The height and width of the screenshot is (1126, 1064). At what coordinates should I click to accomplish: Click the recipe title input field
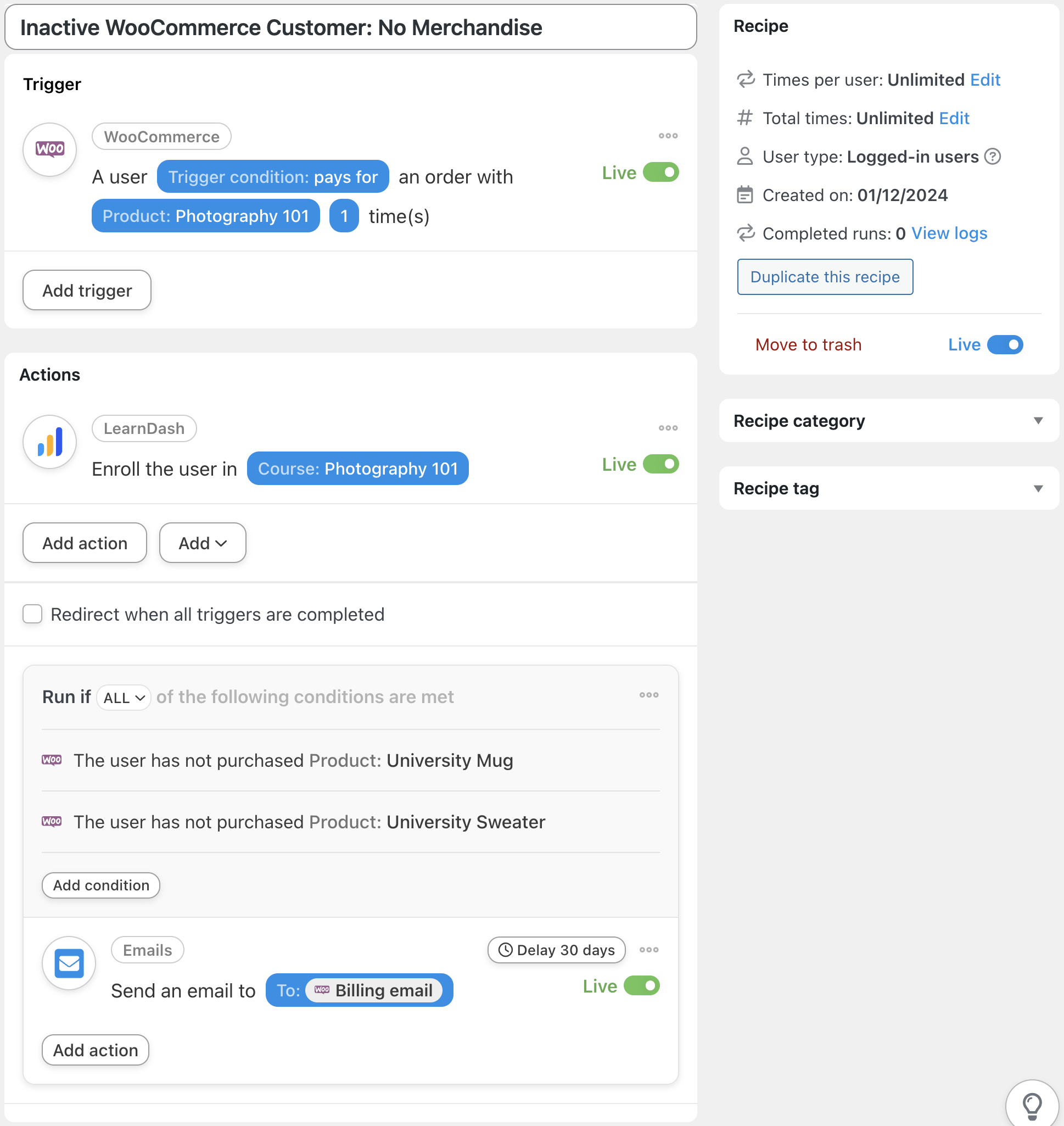(350, 27)
